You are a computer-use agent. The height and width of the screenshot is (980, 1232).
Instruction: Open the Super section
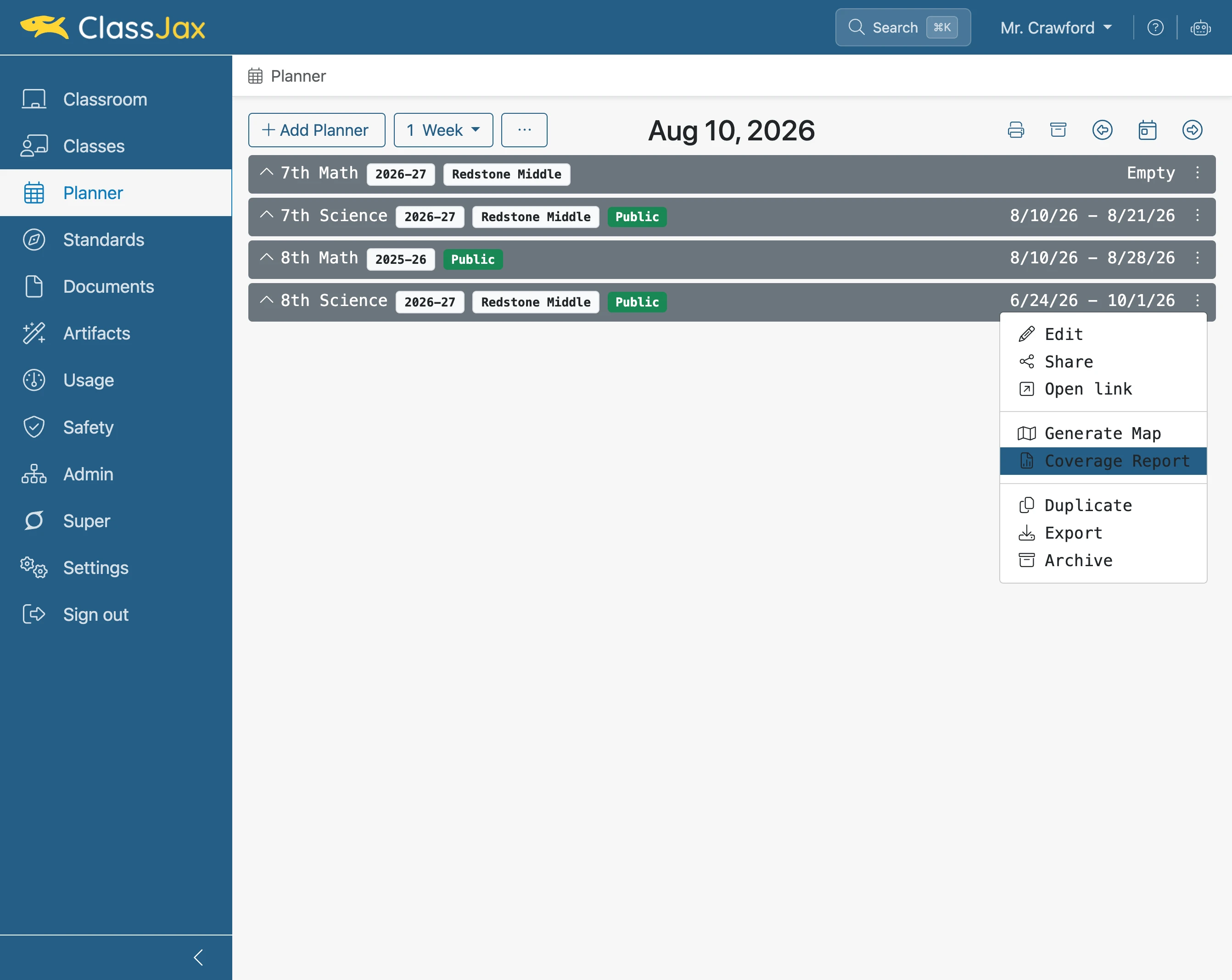pyautogui.click(x=116, y=521)
